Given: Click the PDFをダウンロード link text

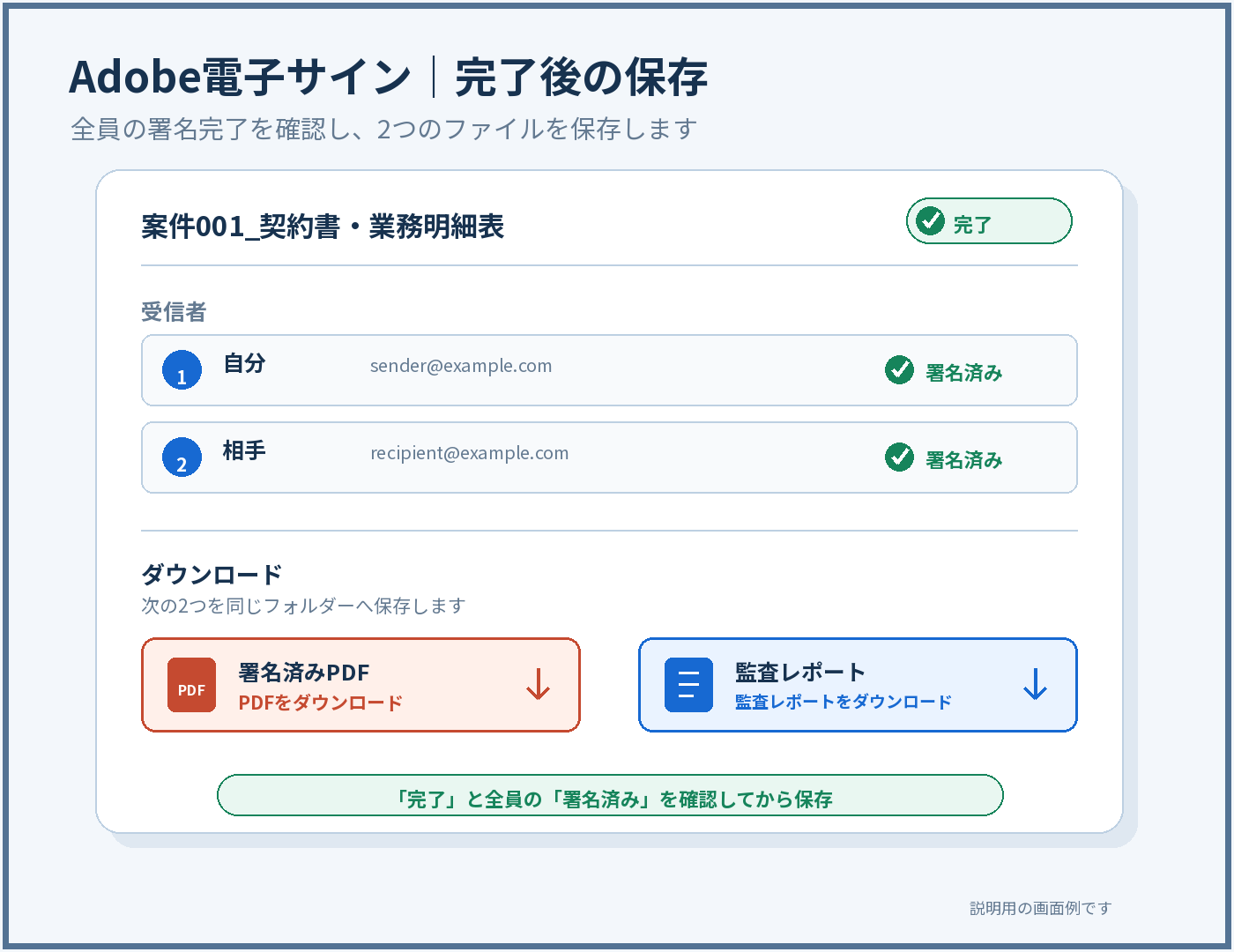Looking at the screenshot, I should 321,703.
